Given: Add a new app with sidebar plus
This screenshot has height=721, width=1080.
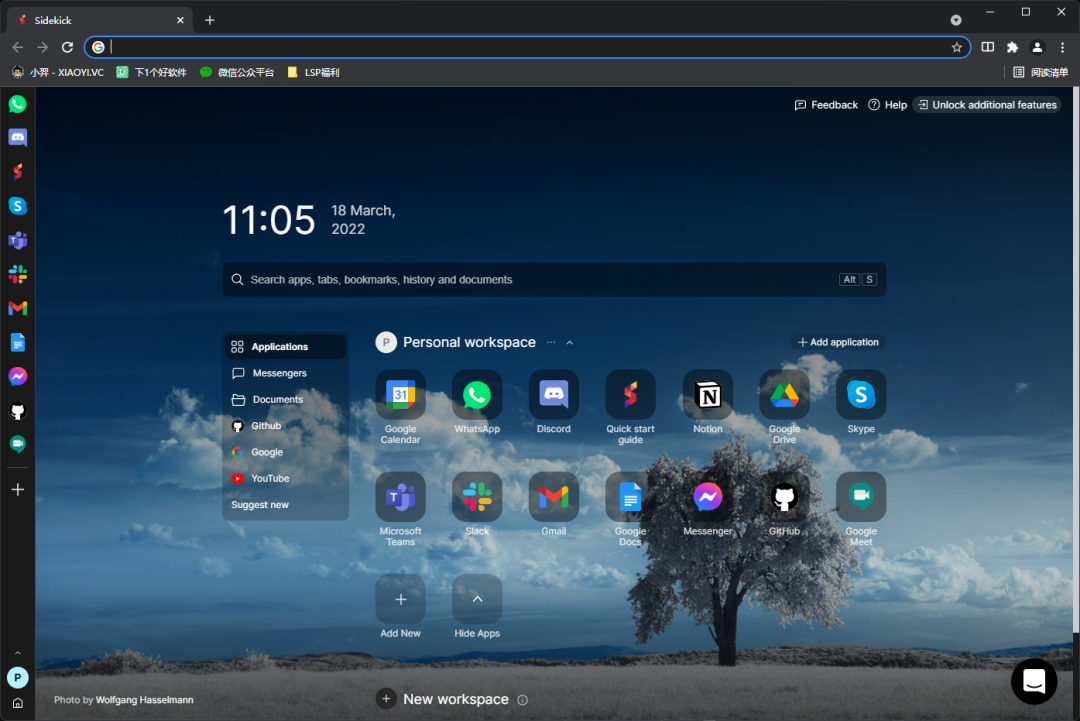Looking at the screenshot, I should click(x=18, y=490).
